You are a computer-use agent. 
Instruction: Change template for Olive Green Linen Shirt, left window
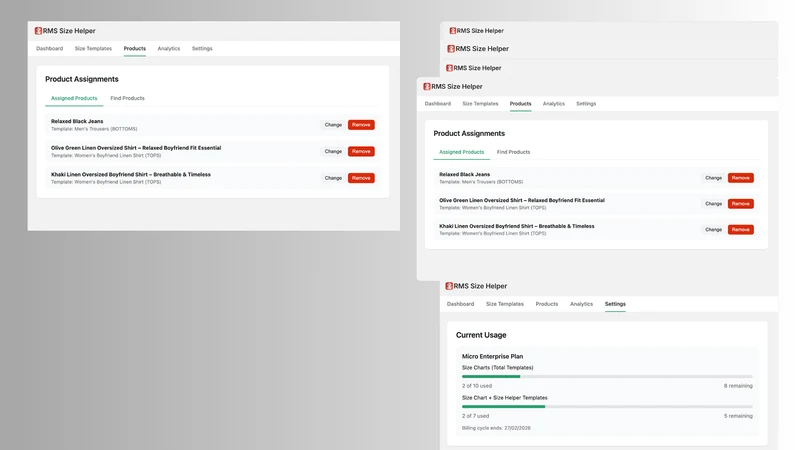click(x=333, y=152)
